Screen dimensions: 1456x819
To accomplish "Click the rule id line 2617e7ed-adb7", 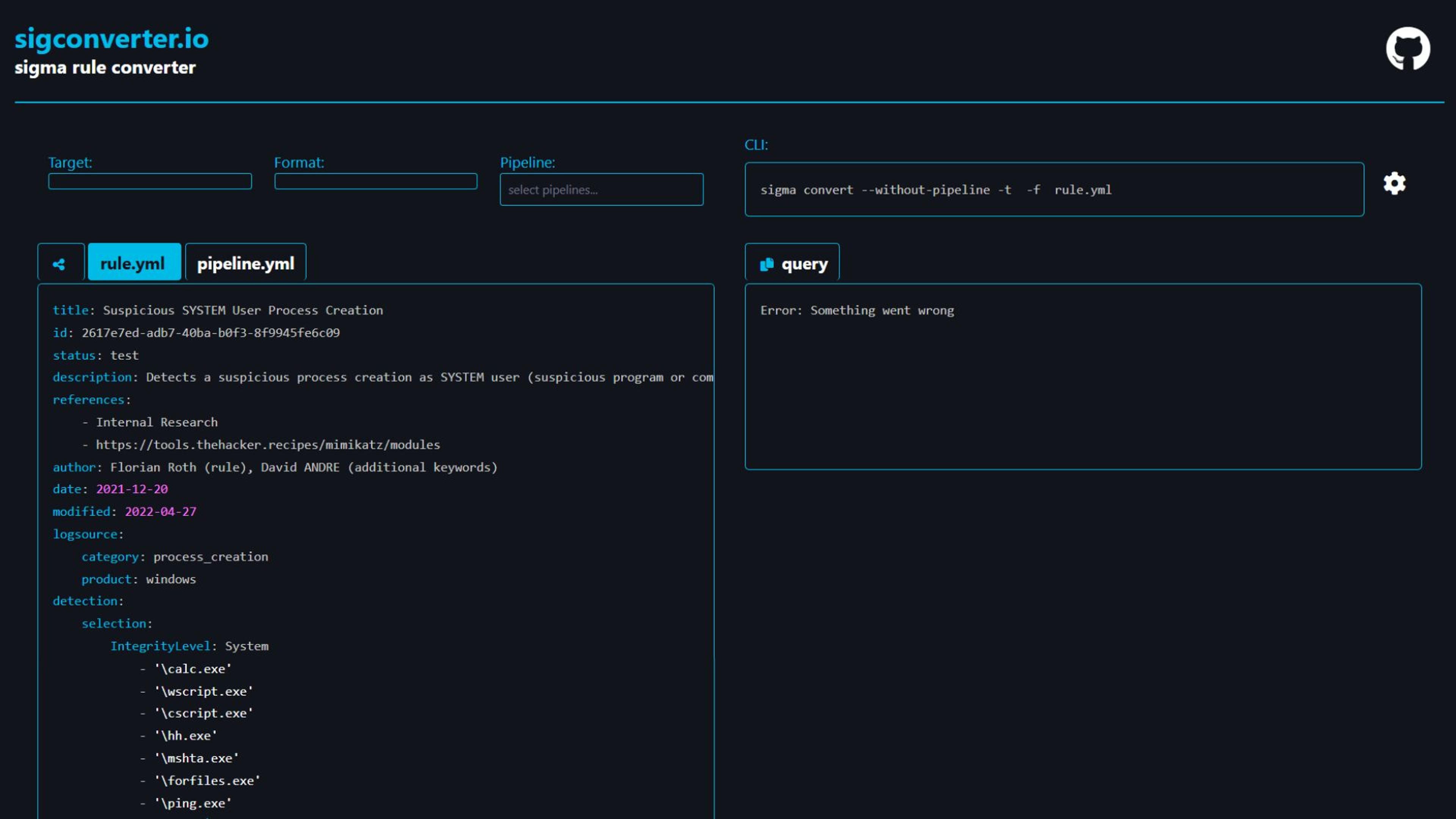I will 196,333.
